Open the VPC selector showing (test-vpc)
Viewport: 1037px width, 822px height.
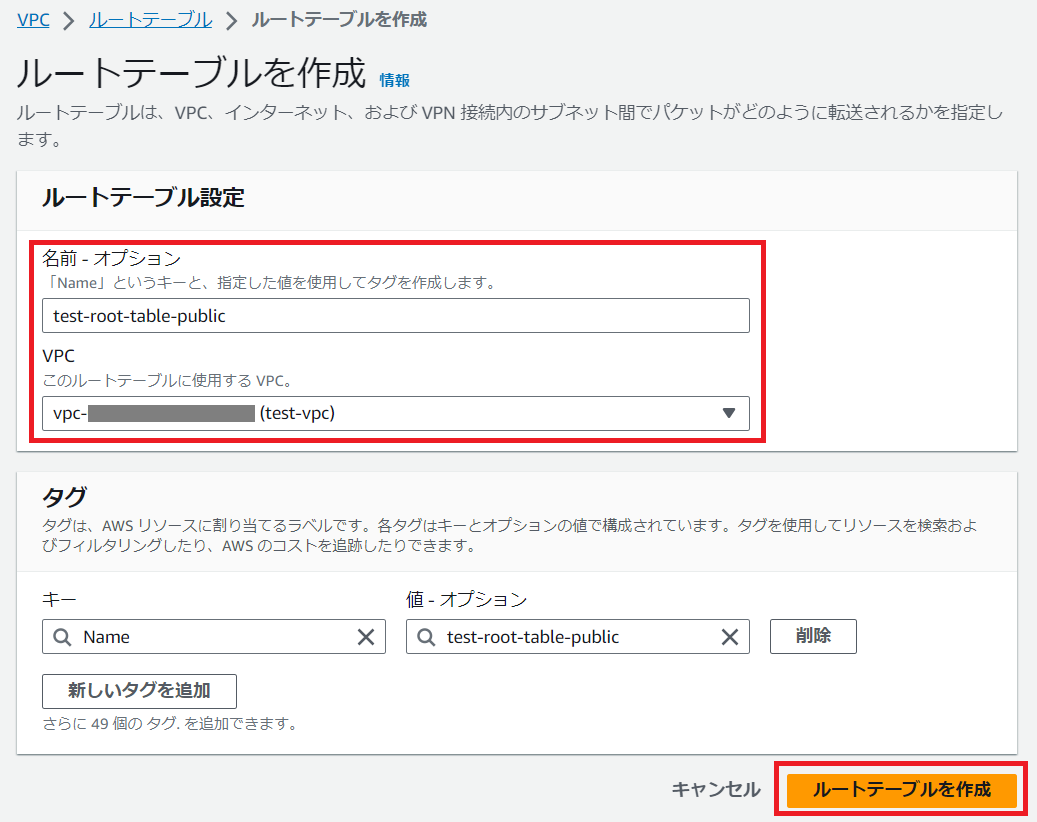(395, 413)
